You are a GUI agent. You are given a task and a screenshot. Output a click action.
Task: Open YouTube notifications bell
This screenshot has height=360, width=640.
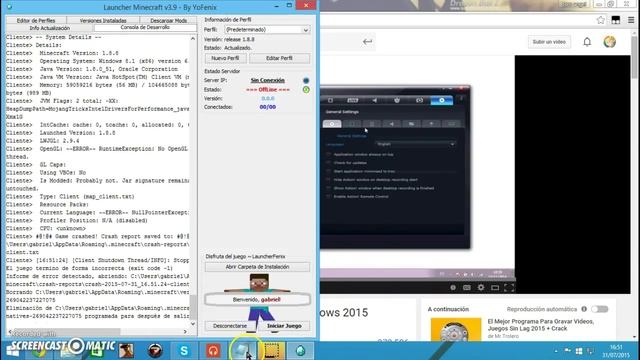point(587,42)
